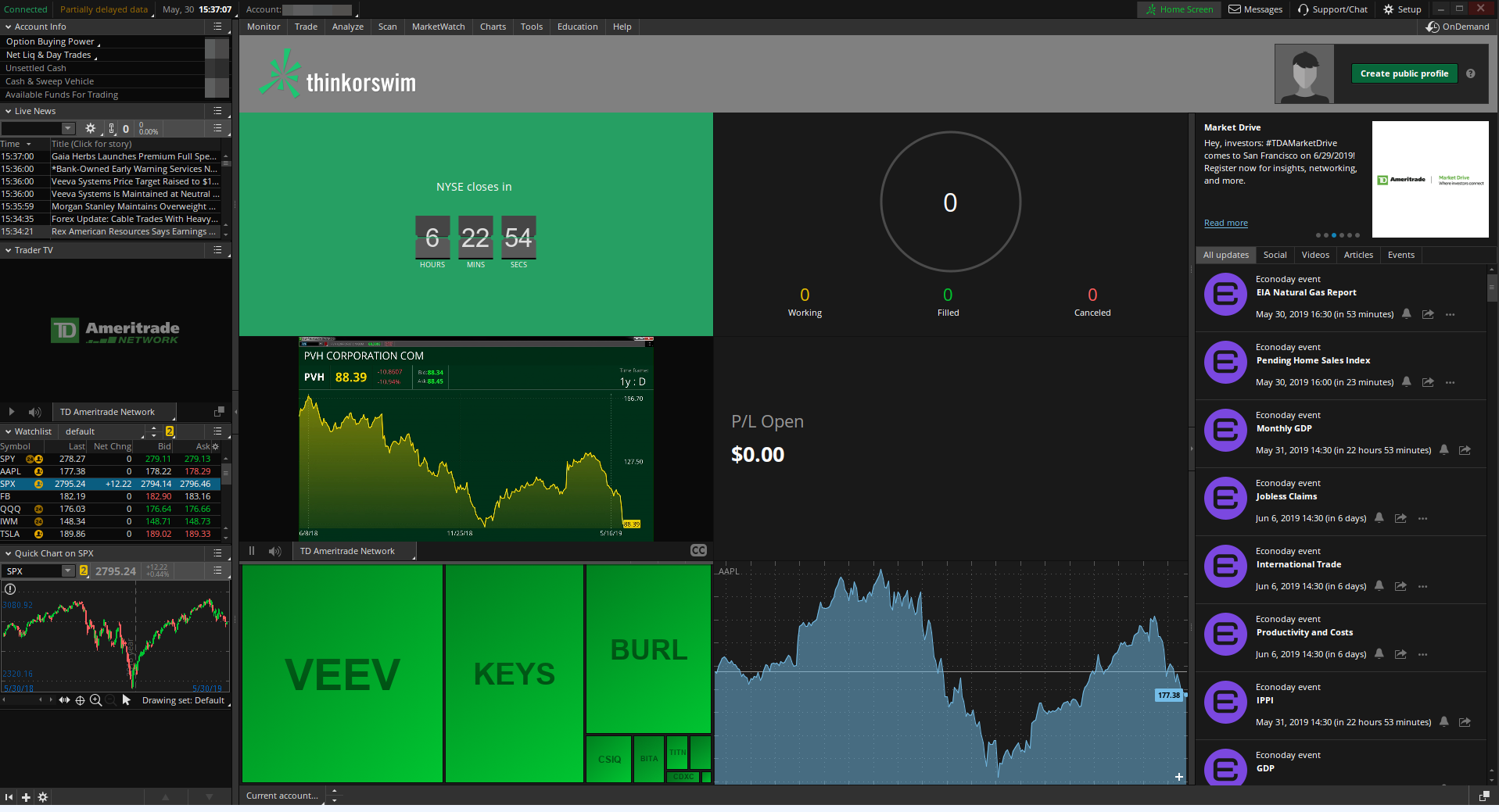1499x812 pixels.
Task: Click the Create public profile button
Action: tap(1404, 73)
